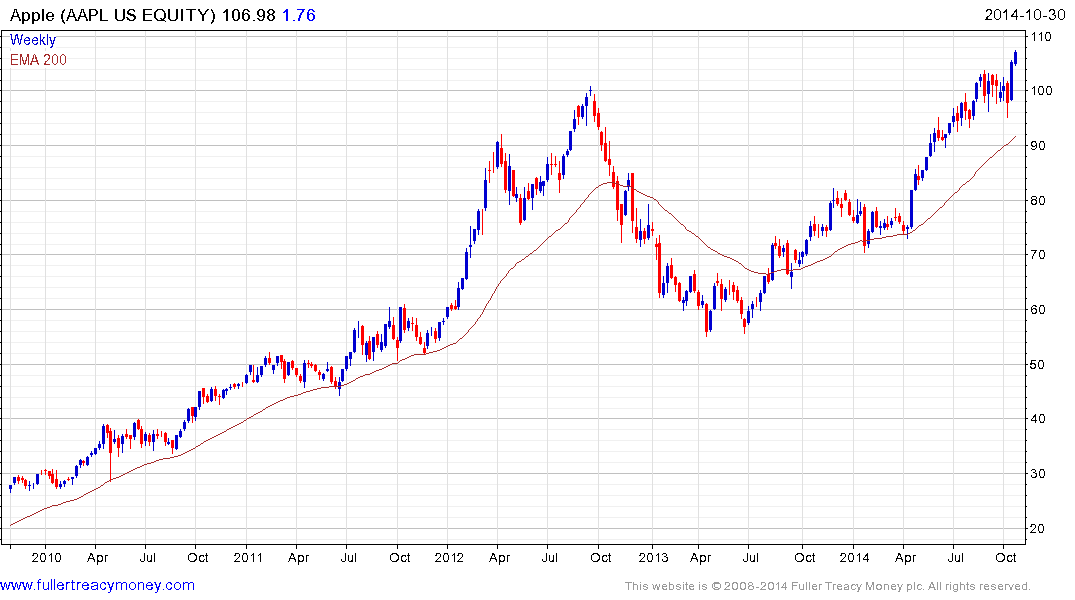
Task: Click the 90 price axis label
Action: click(1037, 145)
